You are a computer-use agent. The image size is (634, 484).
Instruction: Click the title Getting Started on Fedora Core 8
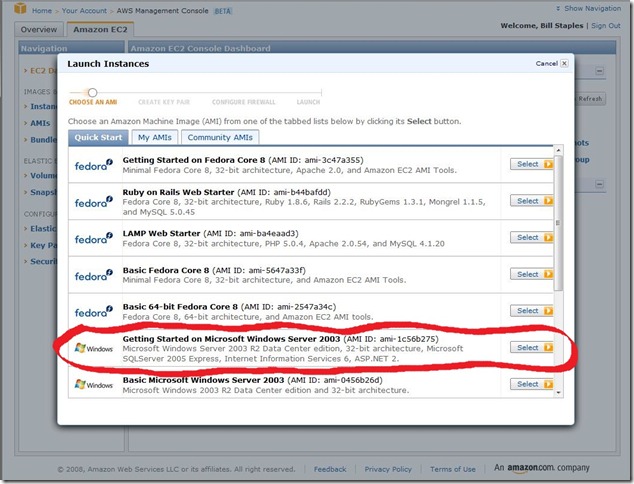coord(194,160)
